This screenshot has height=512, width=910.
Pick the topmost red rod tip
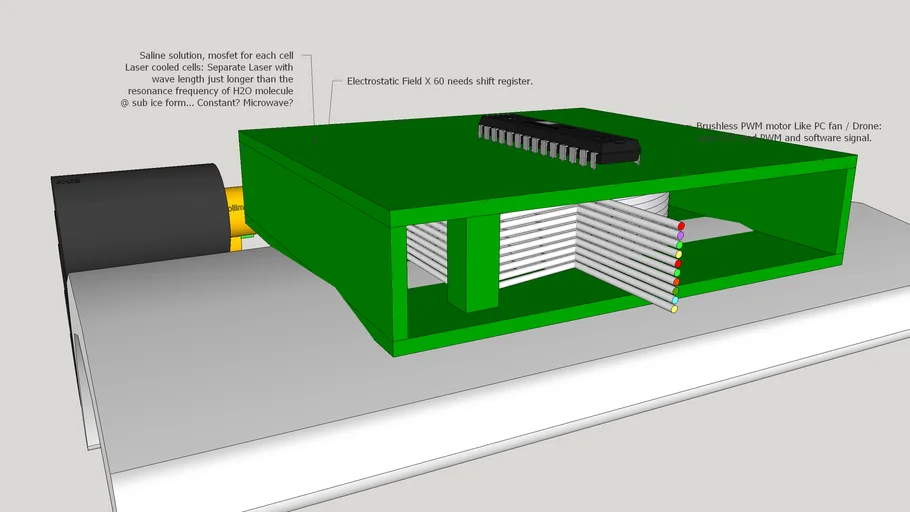point(681,226)
